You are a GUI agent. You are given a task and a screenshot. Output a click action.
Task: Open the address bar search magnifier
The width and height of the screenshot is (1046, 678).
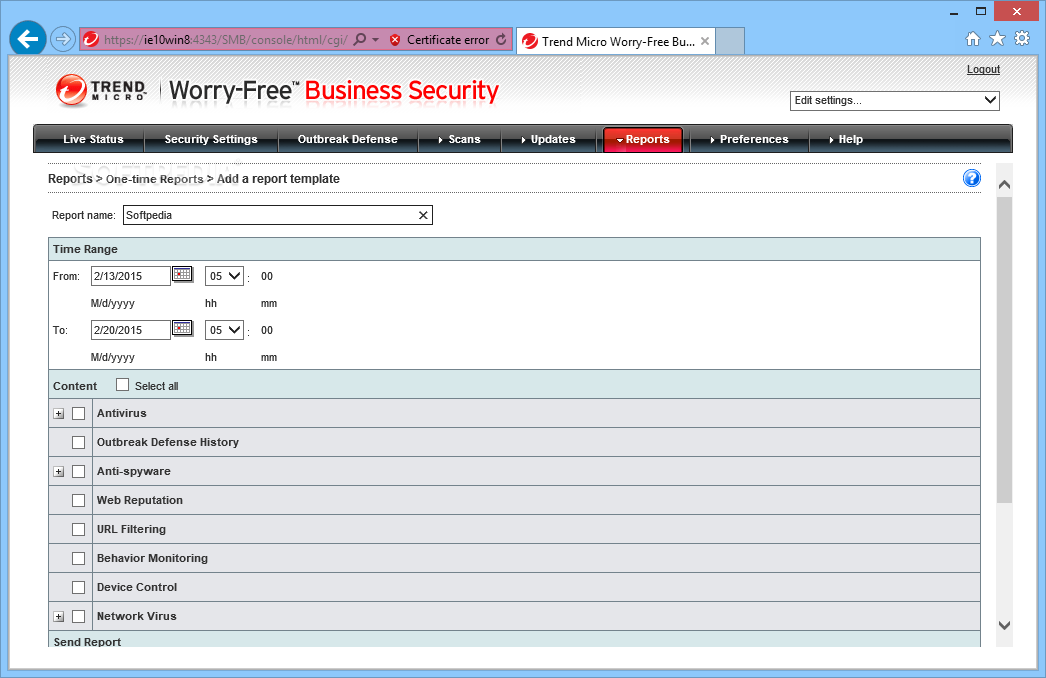(x=360, y=39)
